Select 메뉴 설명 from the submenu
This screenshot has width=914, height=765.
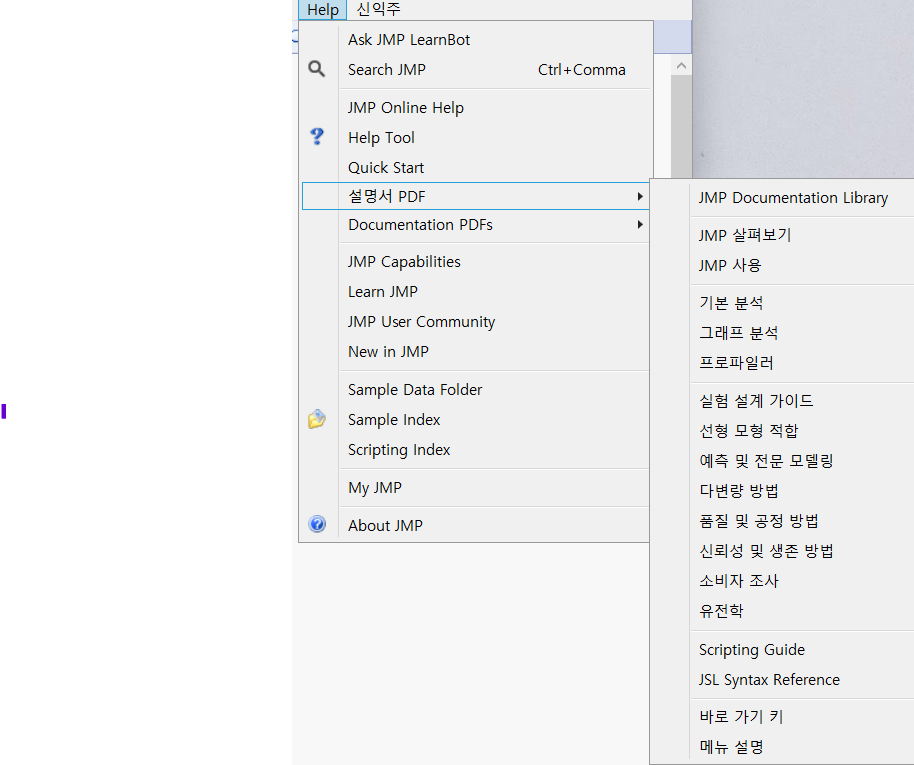point(726,745)
